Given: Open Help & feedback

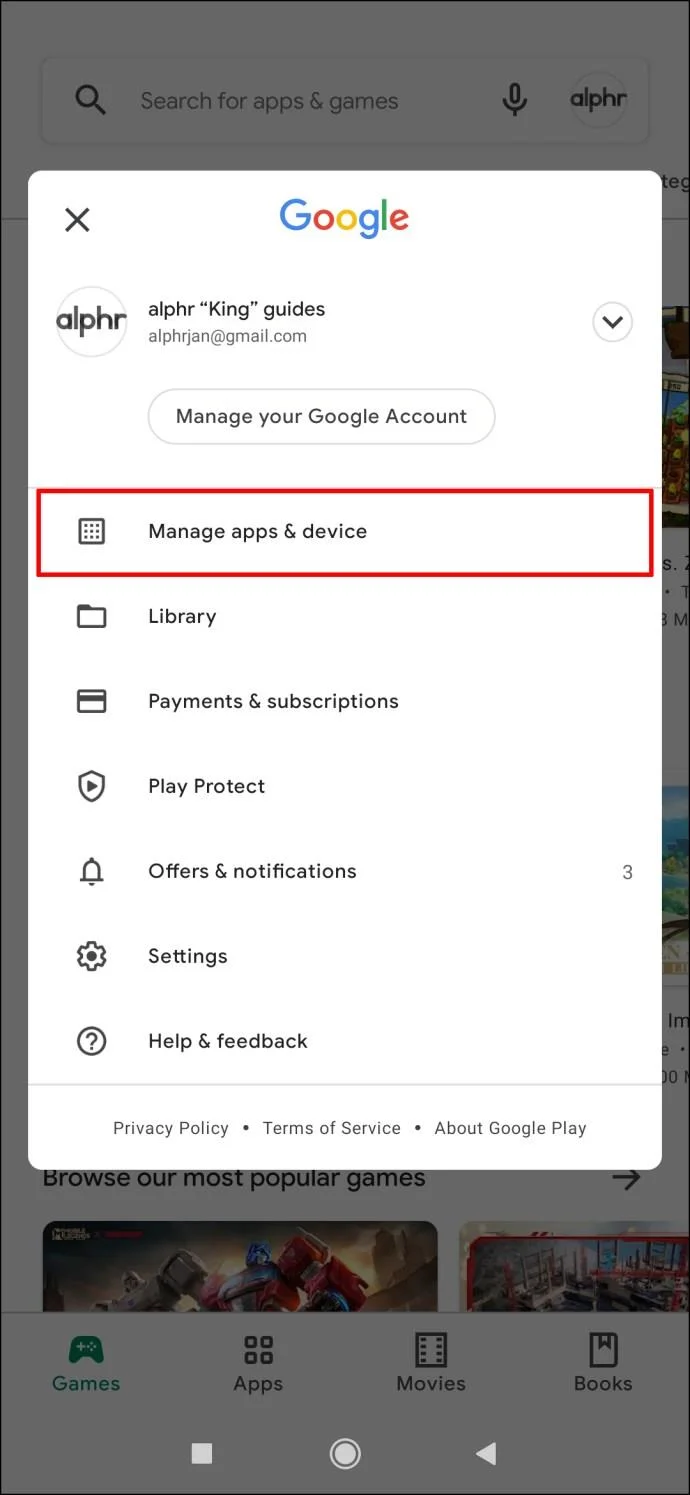Looking at the screenshot, I should [x=345, y=1041].
